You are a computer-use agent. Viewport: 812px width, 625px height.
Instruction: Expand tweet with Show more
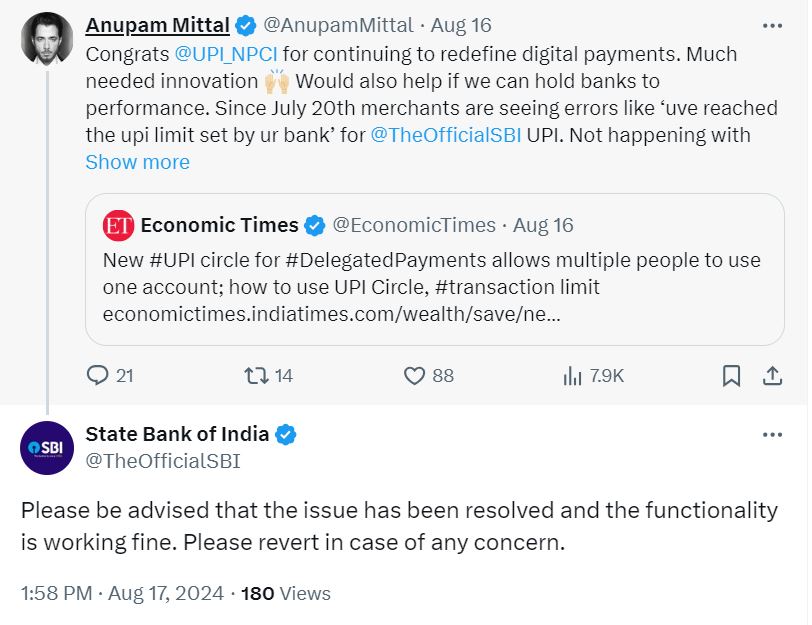(137, 162)
